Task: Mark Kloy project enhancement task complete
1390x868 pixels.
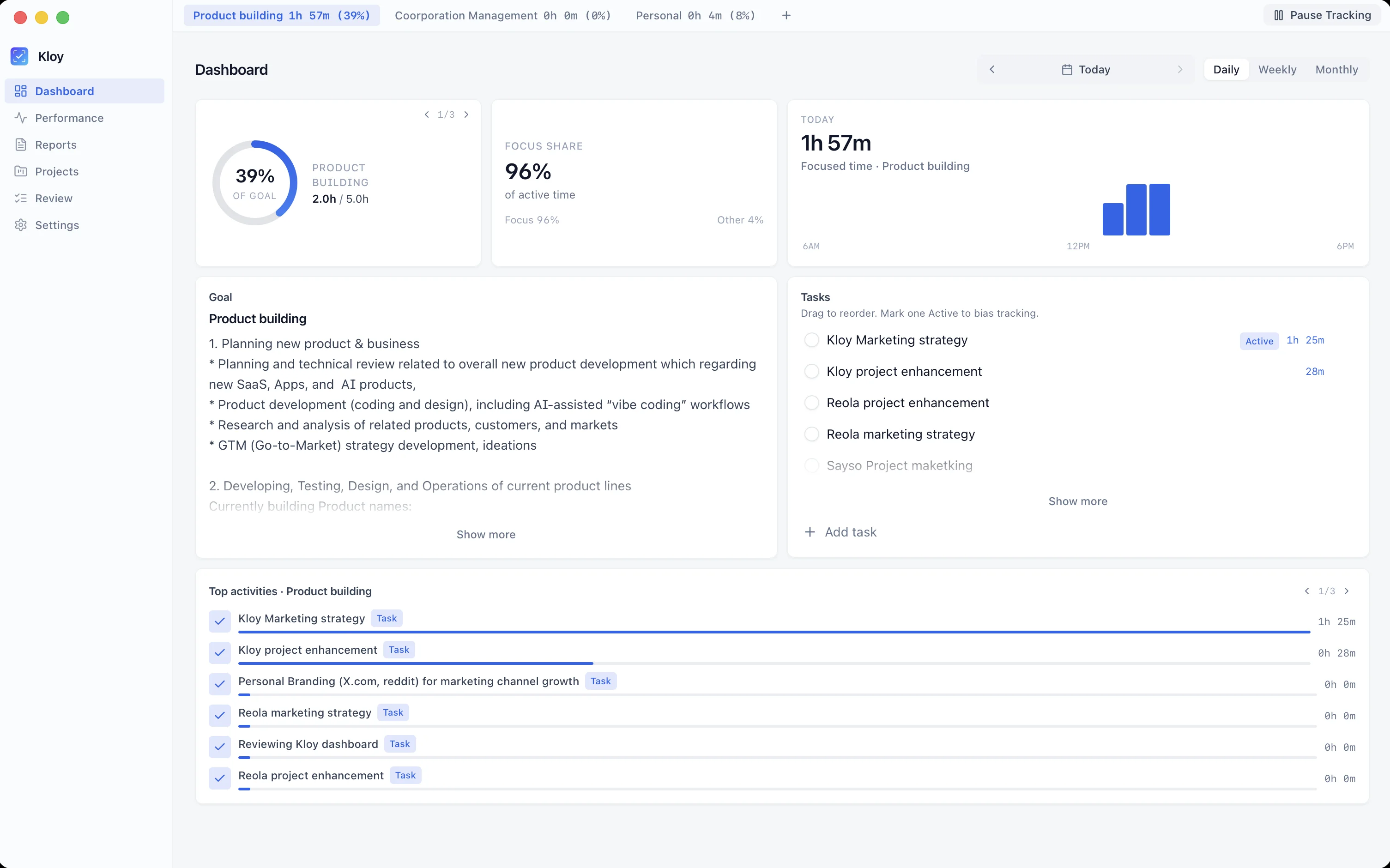Action: 811,371
